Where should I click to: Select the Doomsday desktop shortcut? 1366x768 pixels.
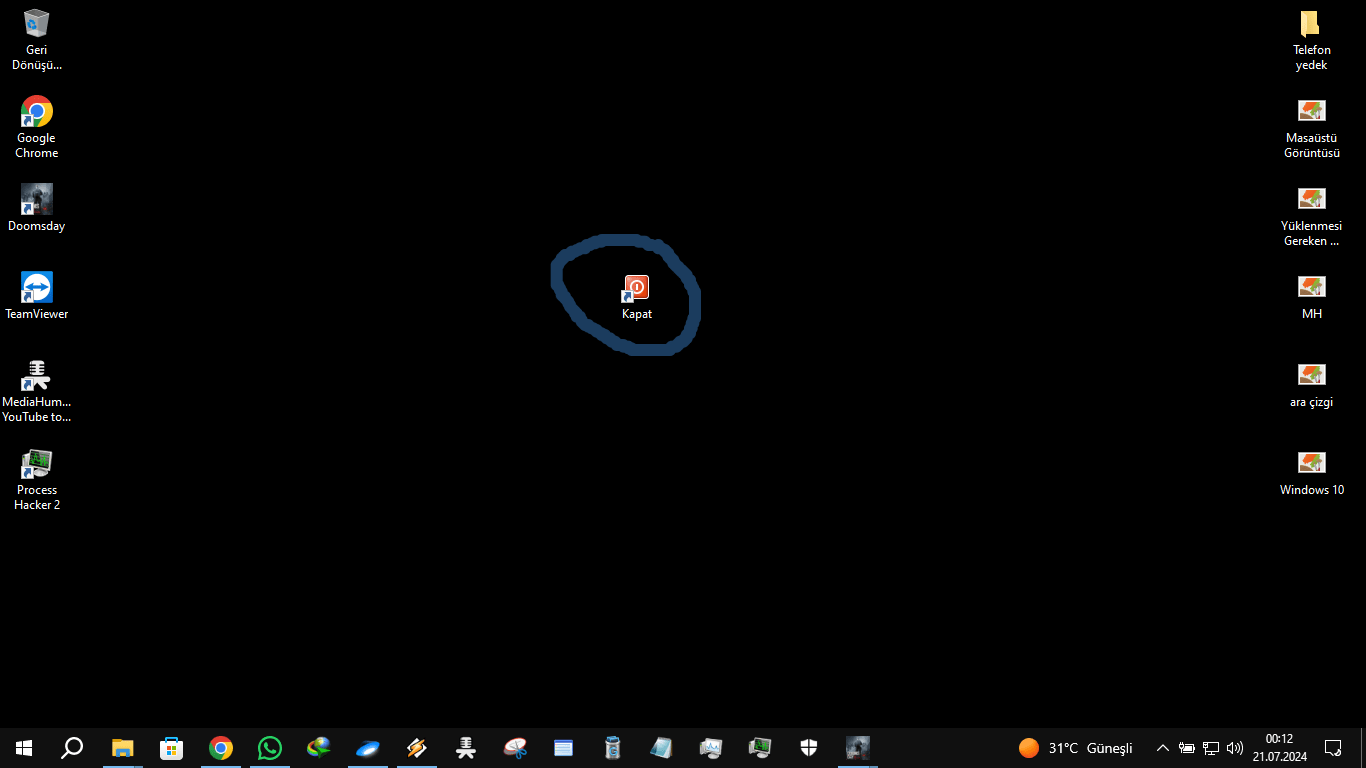point(37,208)
